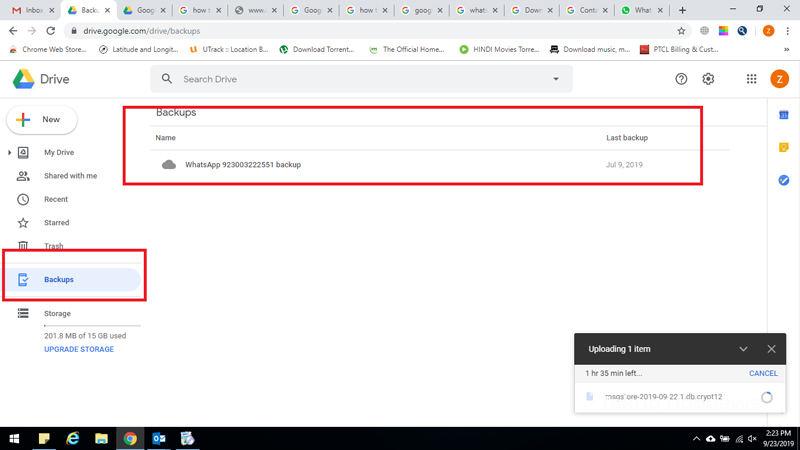Click the Jul 9, 2019 date cell

coord(624,165)
